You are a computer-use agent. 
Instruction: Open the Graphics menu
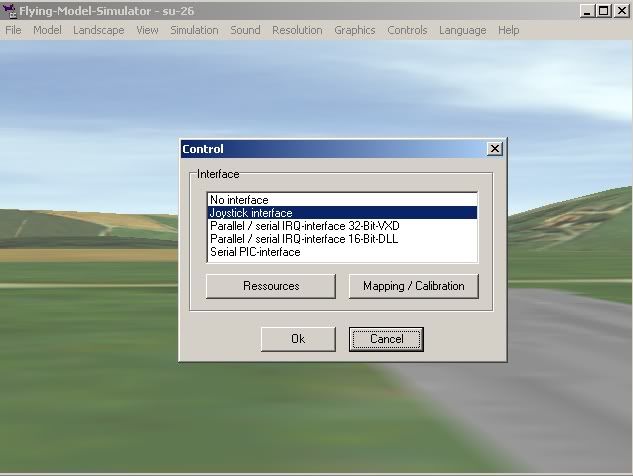pos(354,30)
